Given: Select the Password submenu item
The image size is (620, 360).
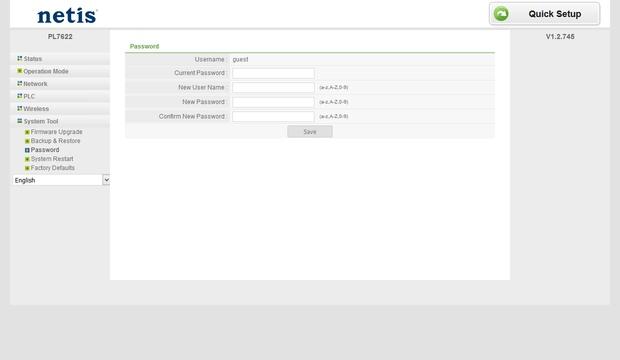Looking at the screenshot, I should pyautogui.click(x=45, y=150).
